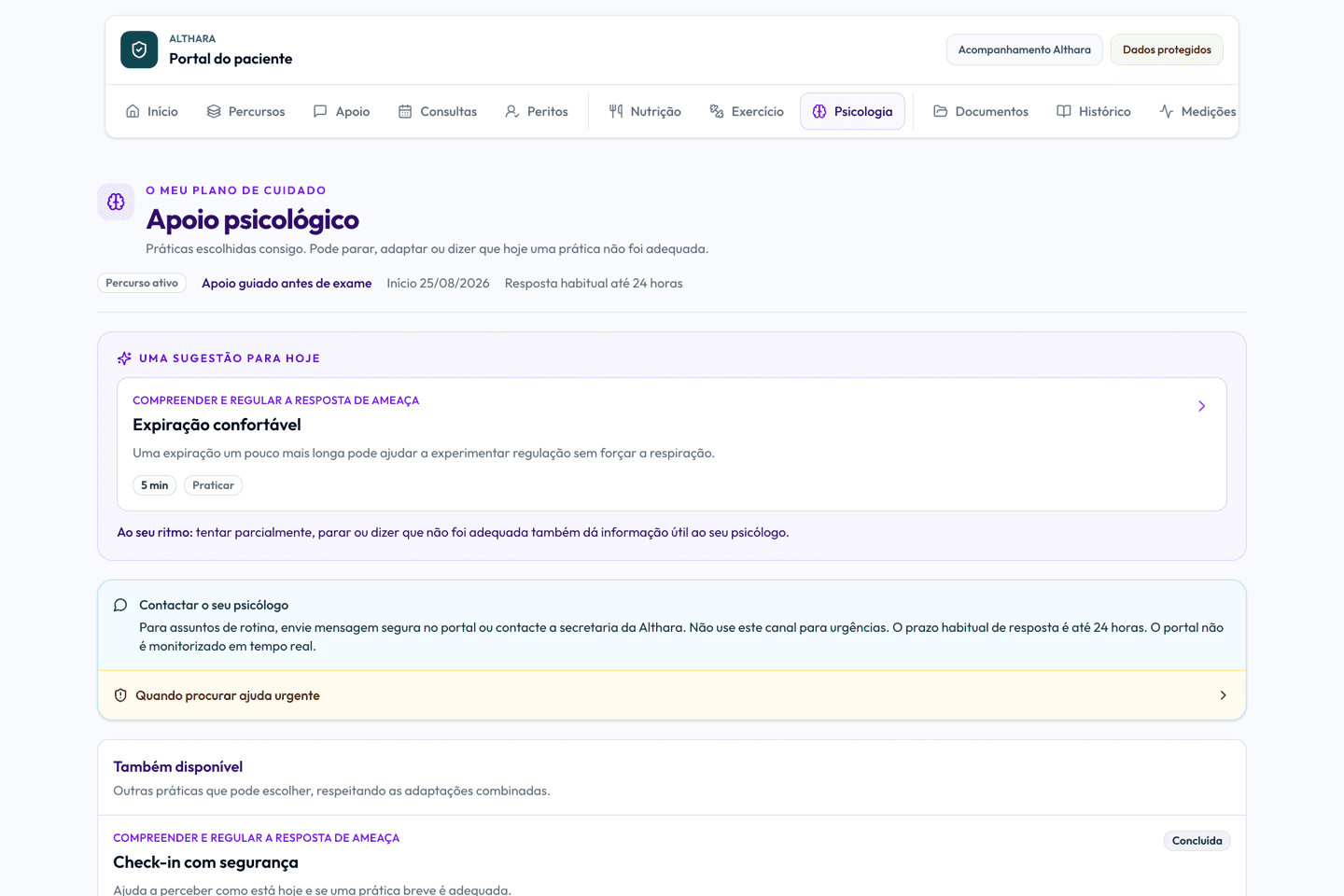Screen dimensions: 1344x896
Task: Click the 5 min duration tag
Action: click(x=155, y=485)
